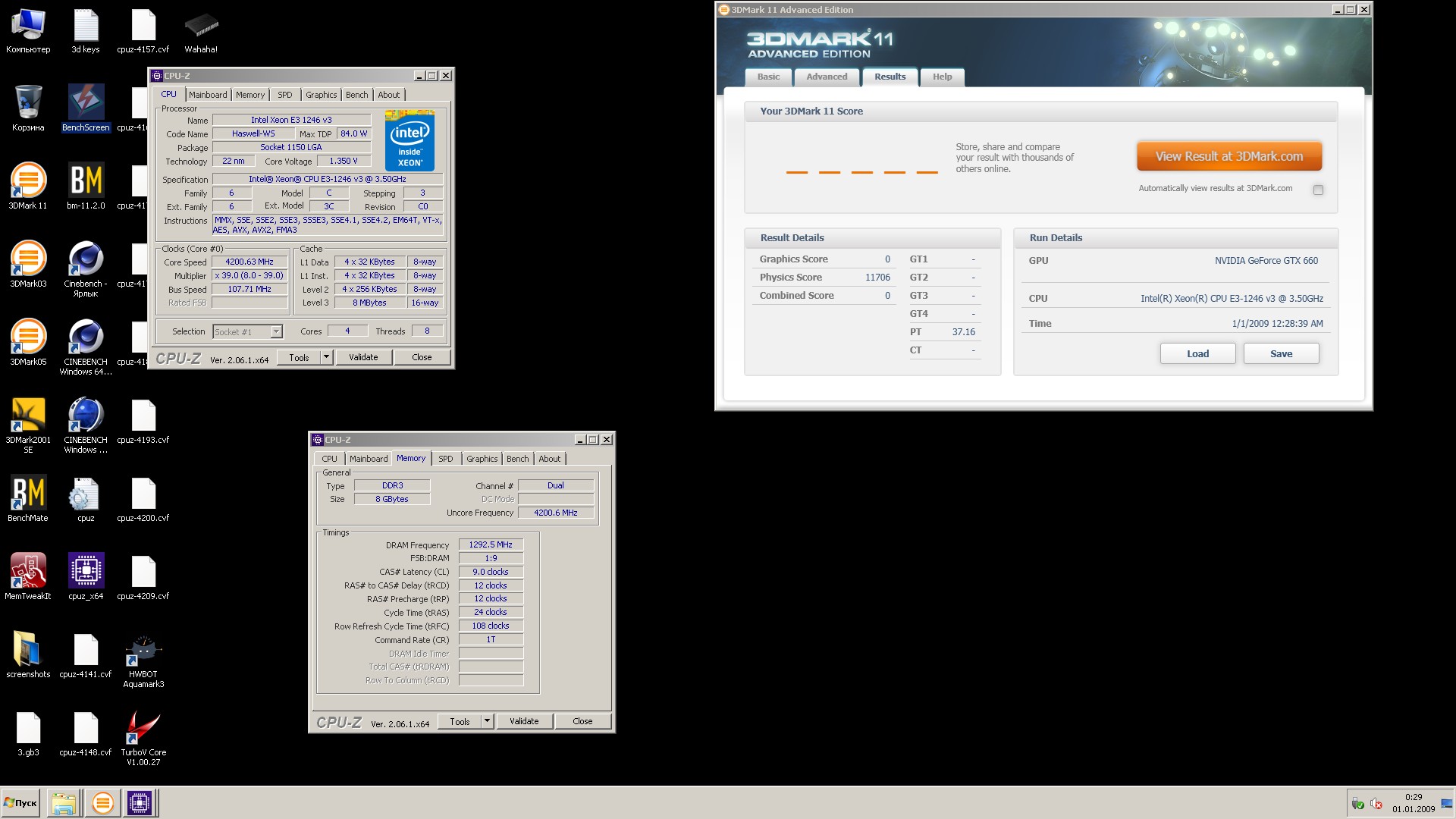Switch to Memory tab in CPU window

pyautogui.click(x=250, y=95)
